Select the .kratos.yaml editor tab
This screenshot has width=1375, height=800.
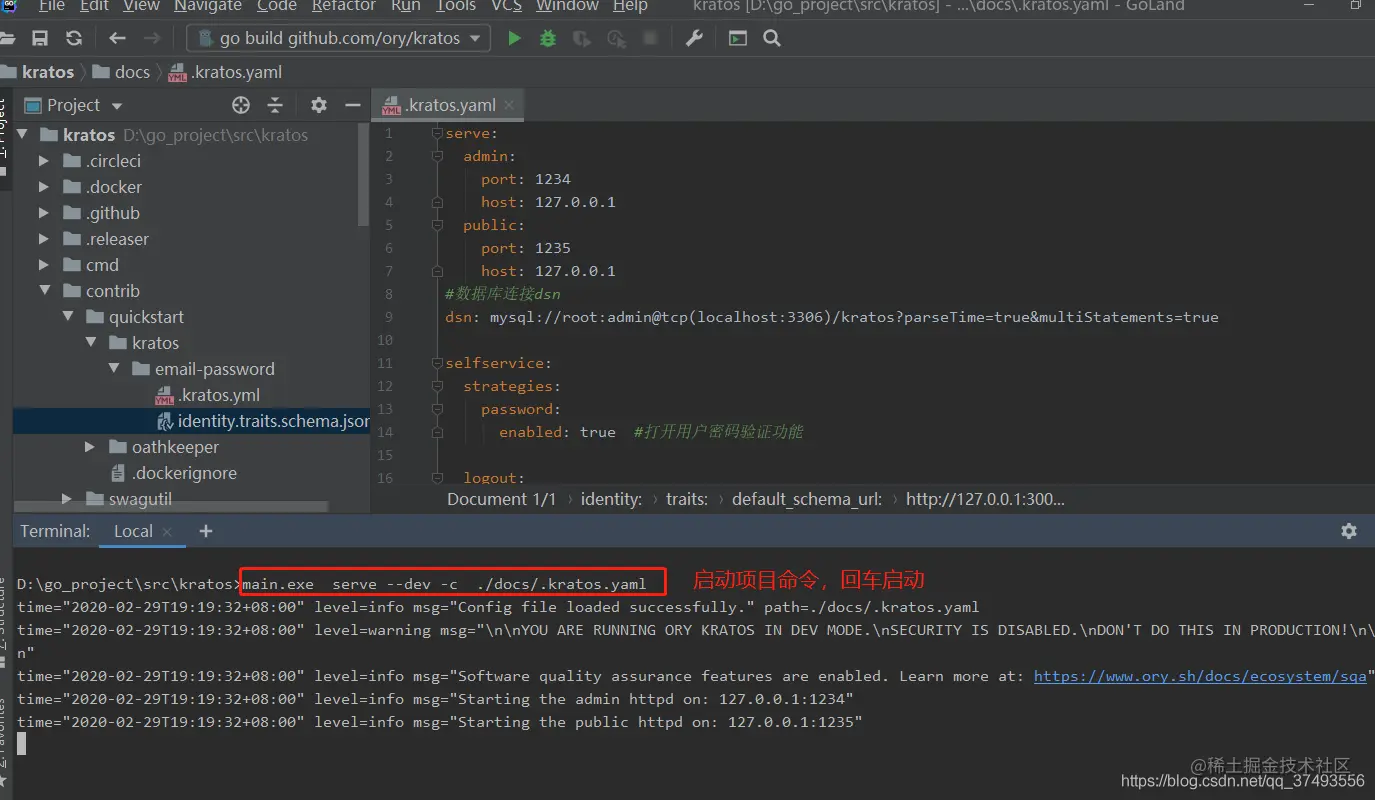(x=448, y=105)
